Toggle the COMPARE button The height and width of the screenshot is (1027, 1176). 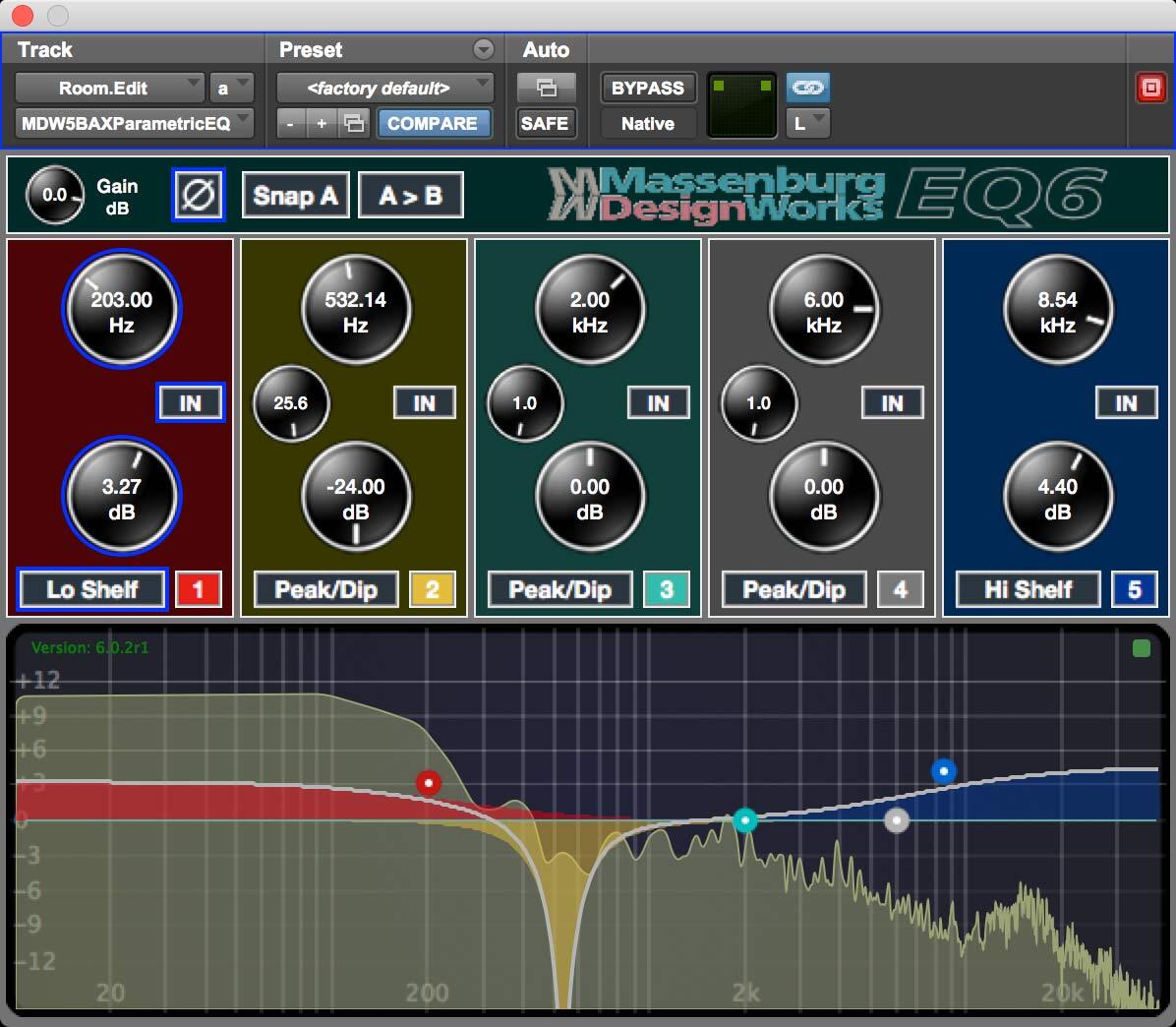433,123
